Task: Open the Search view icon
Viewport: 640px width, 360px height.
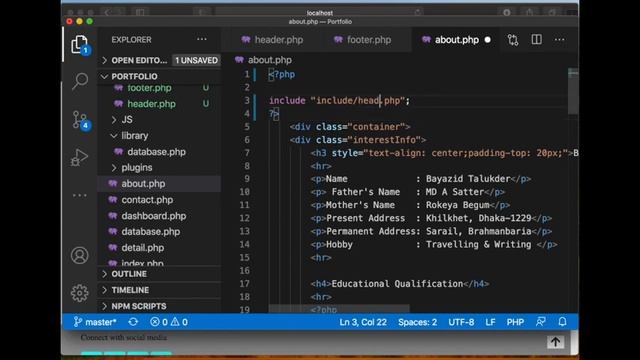Action: click(x=80, y=81)
